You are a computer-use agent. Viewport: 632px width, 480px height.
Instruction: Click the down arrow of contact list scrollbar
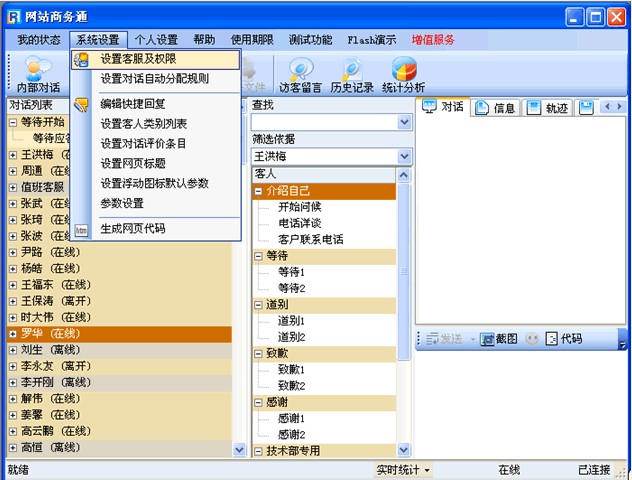pos(239,449)
